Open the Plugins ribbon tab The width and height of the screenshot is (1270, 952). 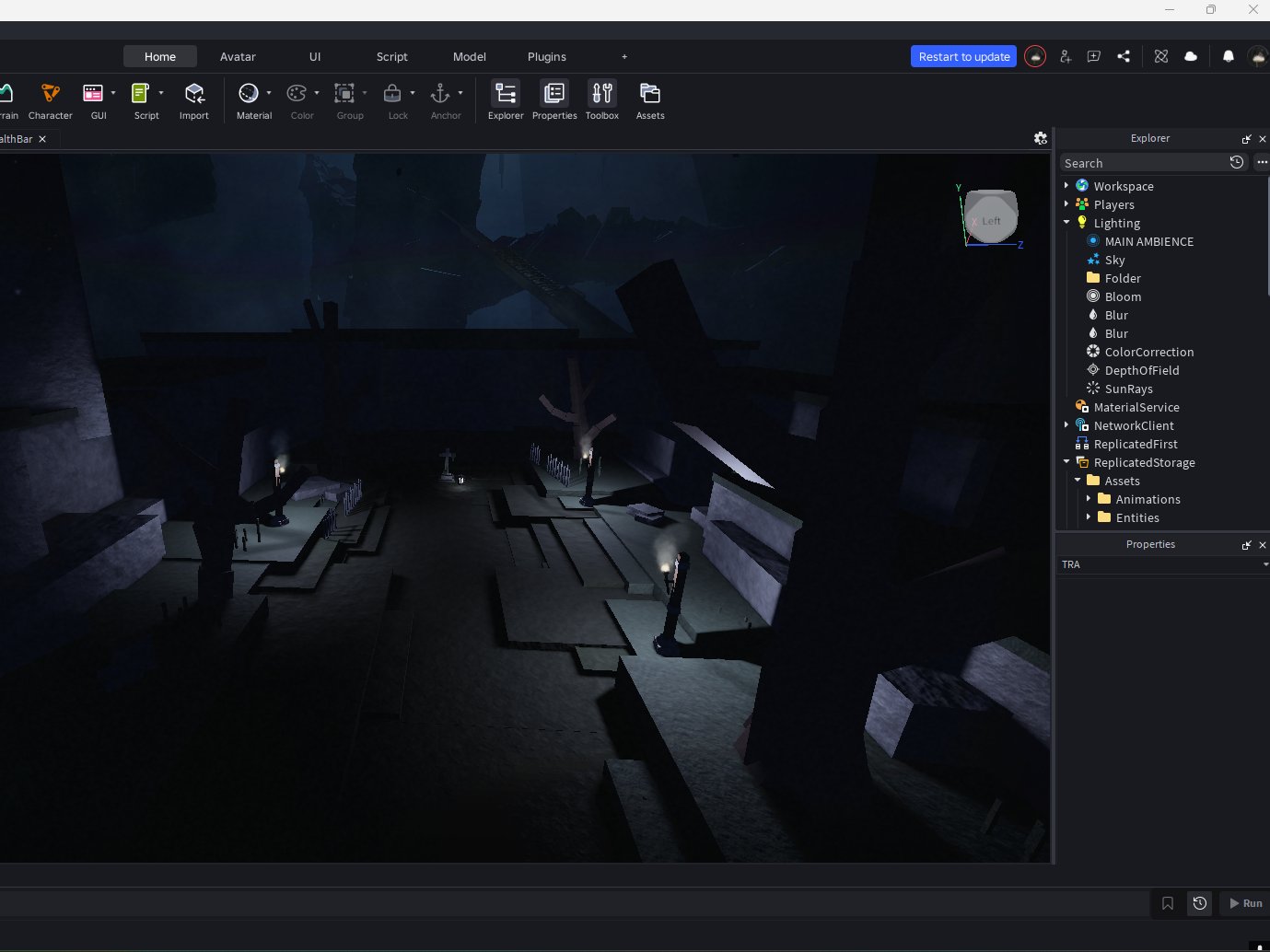coord(547,56)
